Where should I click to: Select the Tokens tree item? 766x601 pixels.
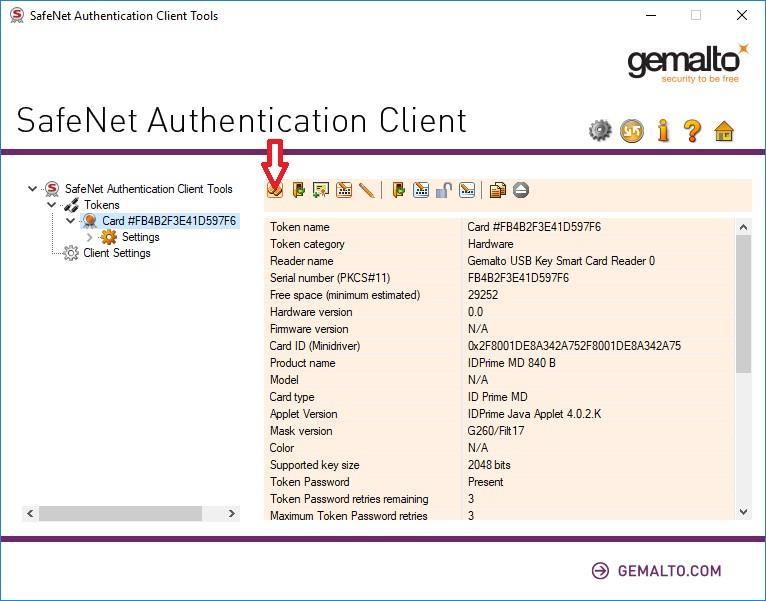point(102,205)
